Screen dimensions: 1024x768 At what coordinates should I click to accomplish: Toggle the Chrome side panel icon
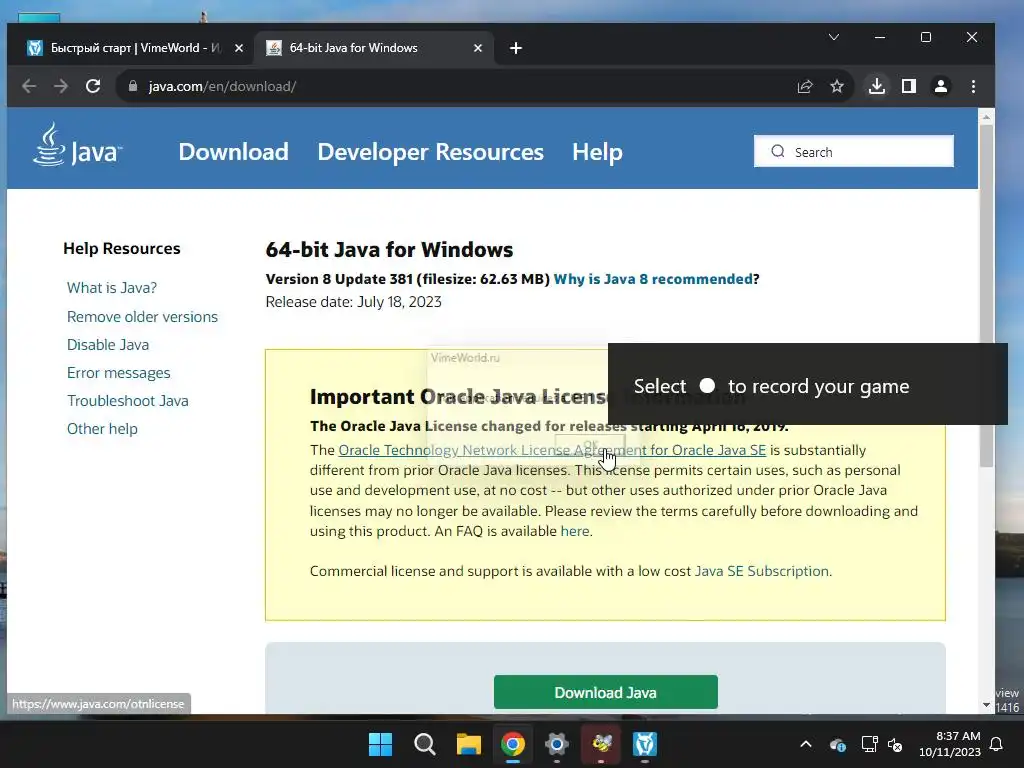[908, 86]
